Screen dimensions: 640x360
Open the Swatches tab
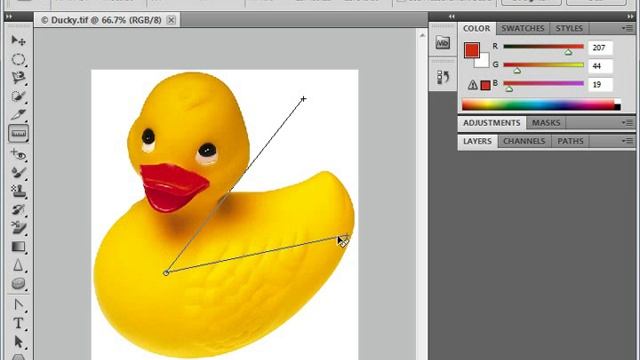point(522,28)
